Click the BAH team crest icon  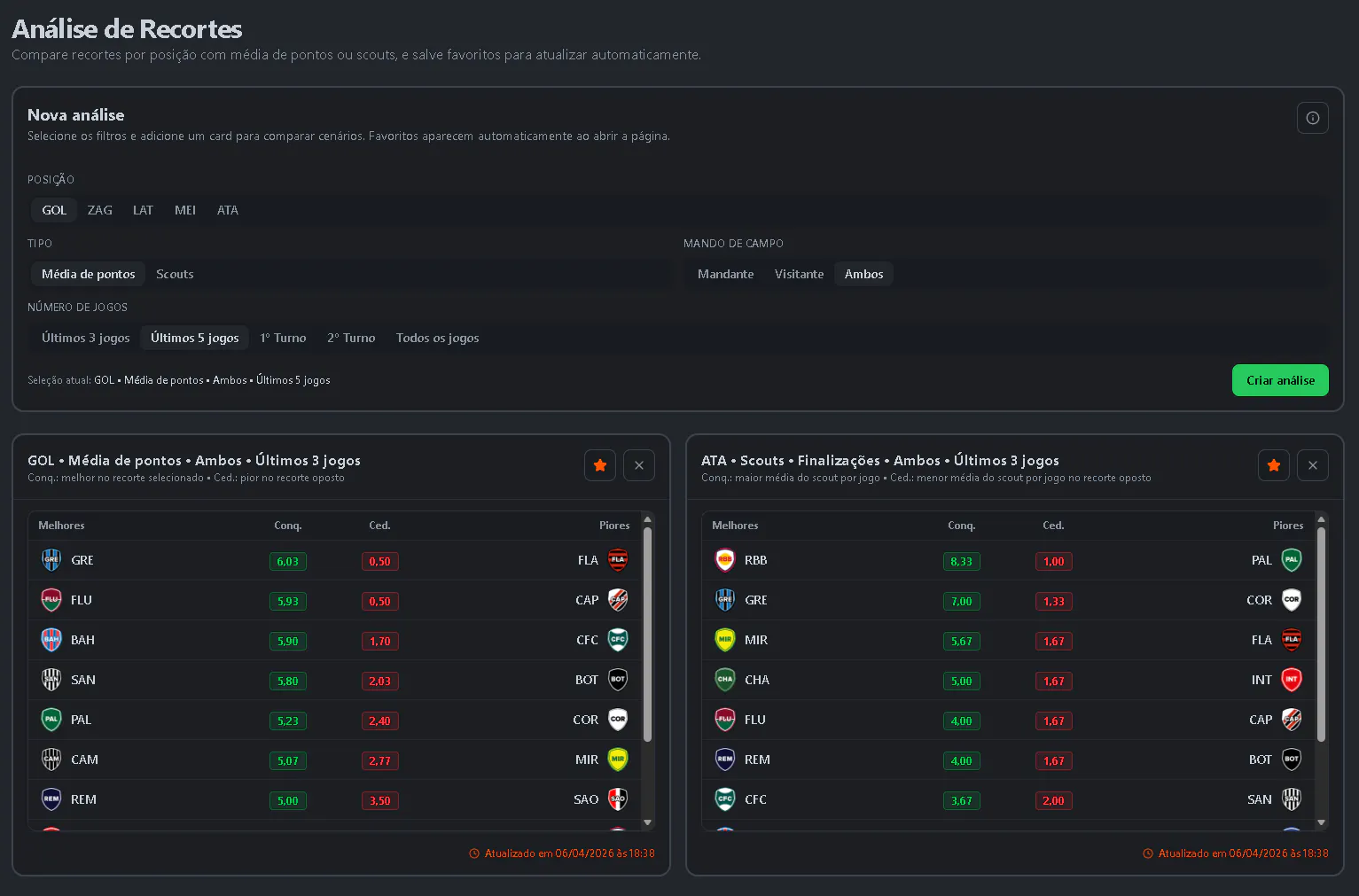[x=51, y=640]
